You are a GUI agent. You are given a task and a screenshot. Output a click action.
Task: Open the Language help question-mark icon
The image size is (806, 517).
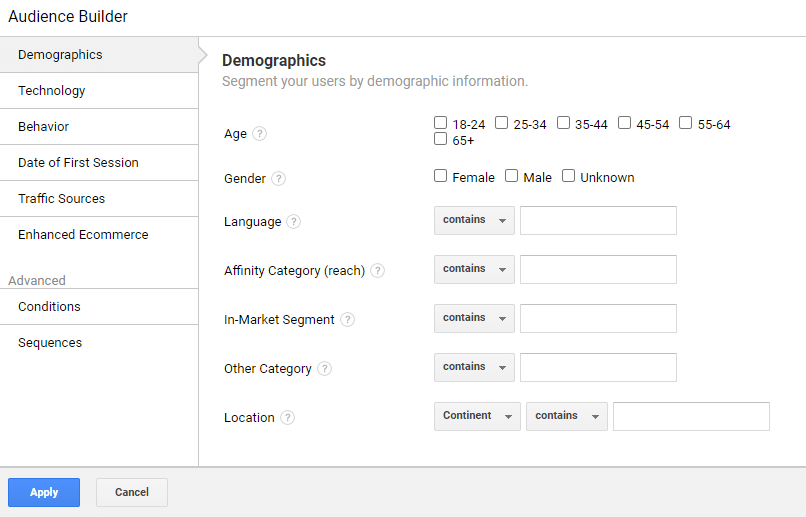[294, 221]
